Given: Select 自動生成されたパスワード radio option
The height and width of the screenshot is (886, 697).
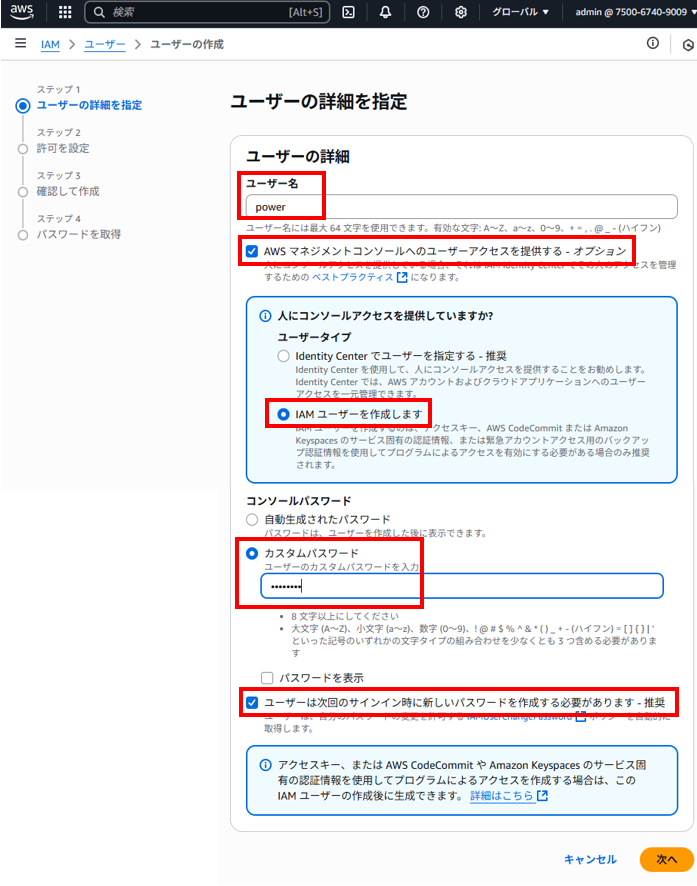Looking at the screenshot, I should (252, 519).
